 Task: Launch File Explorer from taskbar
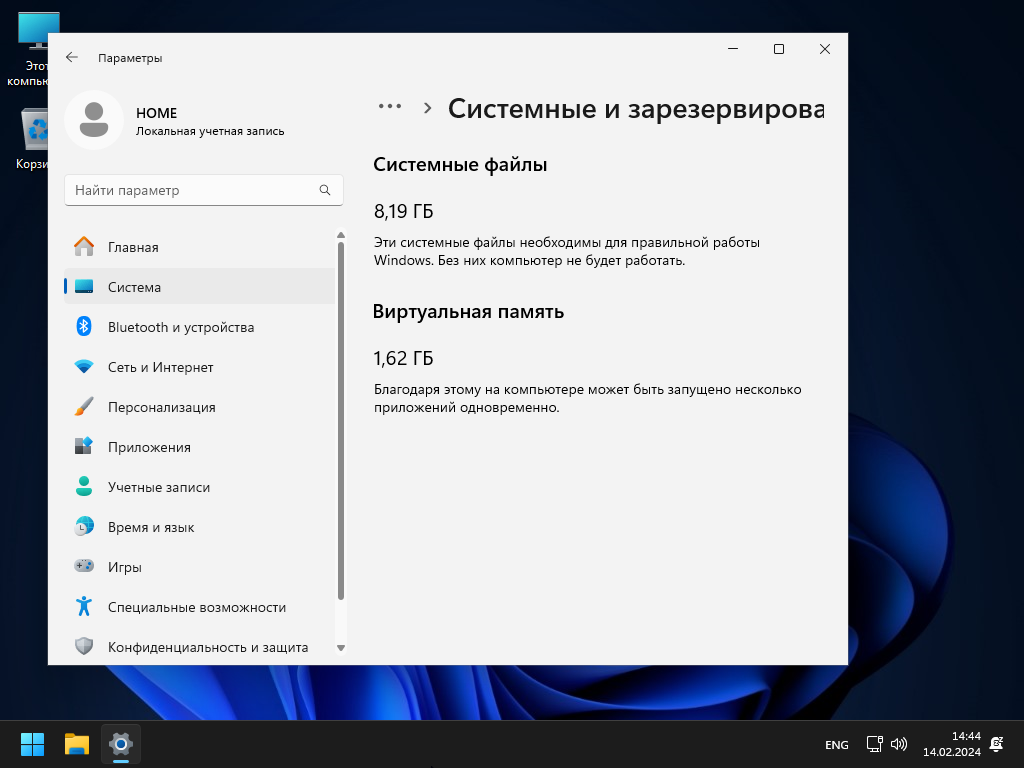77,744
